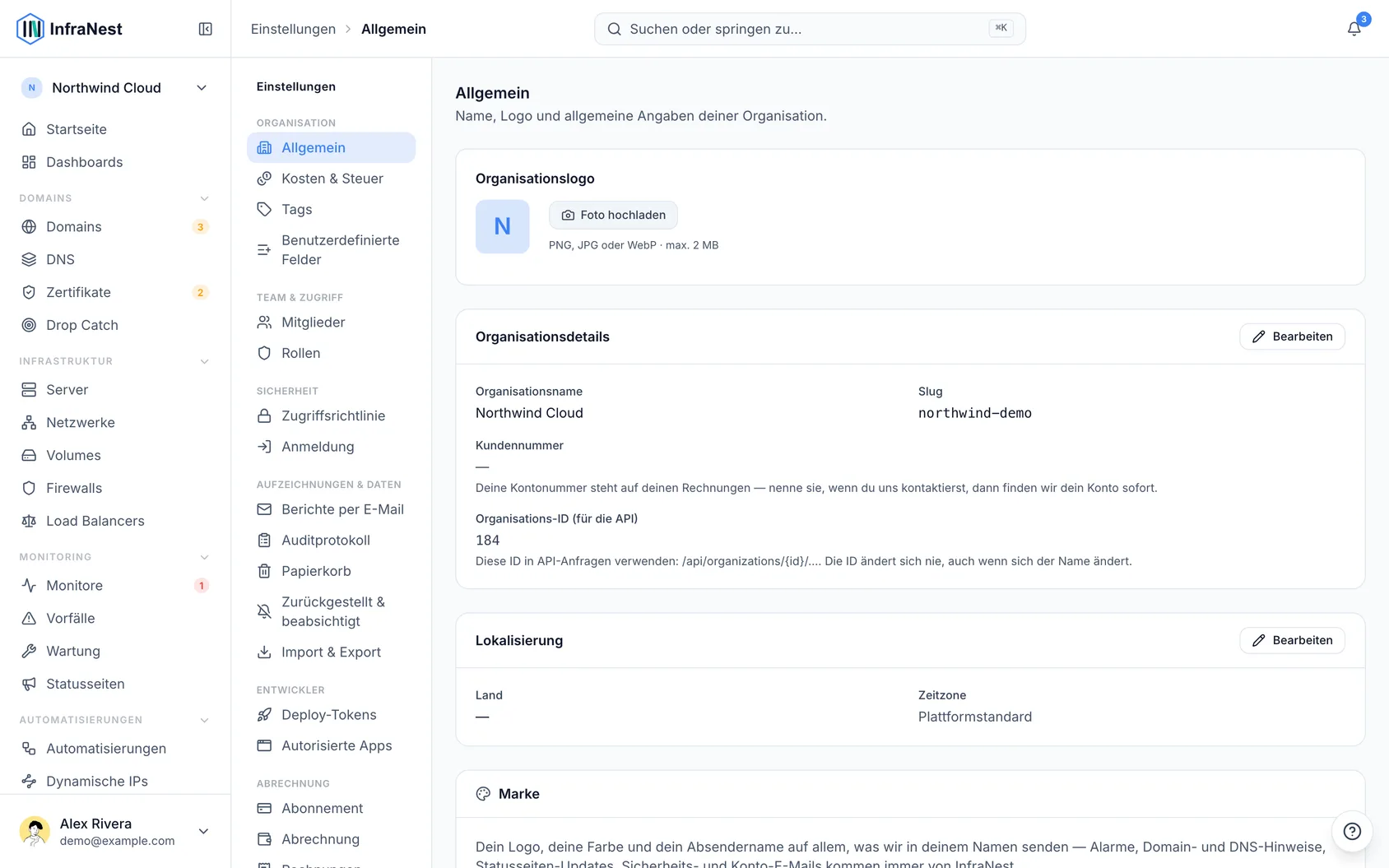Viewport: 1389px width, 868px height.
Task: Click the Dashboards grid icon
Action: [29, 162]
